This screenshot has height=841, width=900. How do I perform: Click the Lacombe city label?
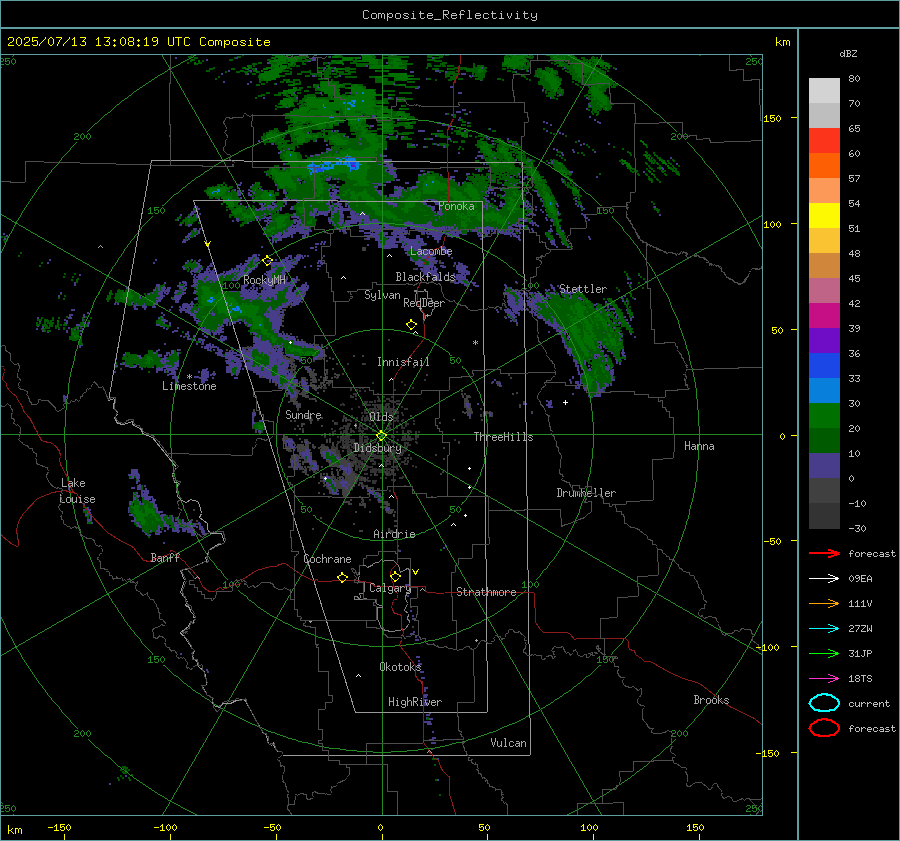click(x=431, y=251)
